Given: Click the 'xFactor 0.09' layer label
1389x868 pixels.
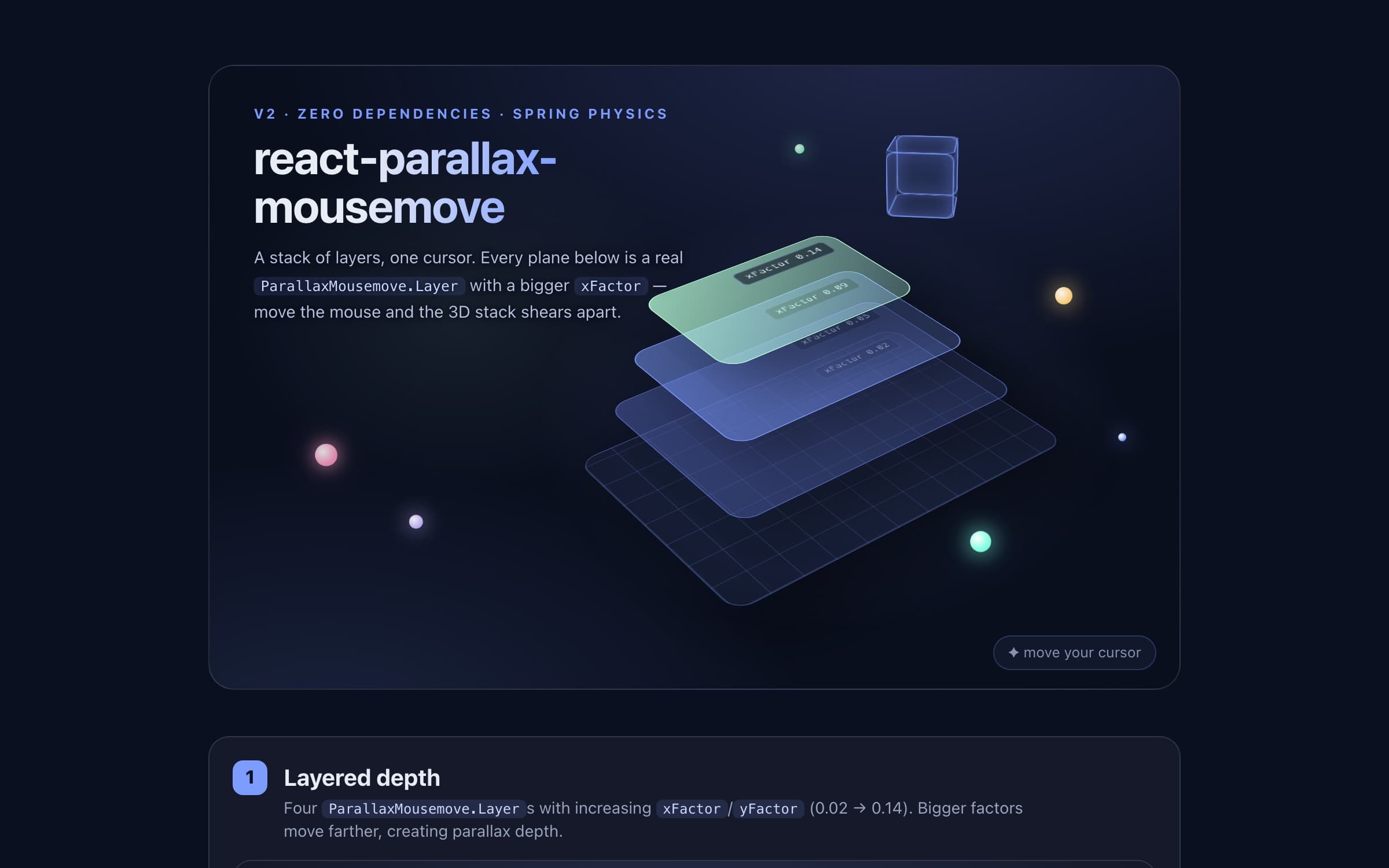Looking at the screenshot, I should [812, 298].
